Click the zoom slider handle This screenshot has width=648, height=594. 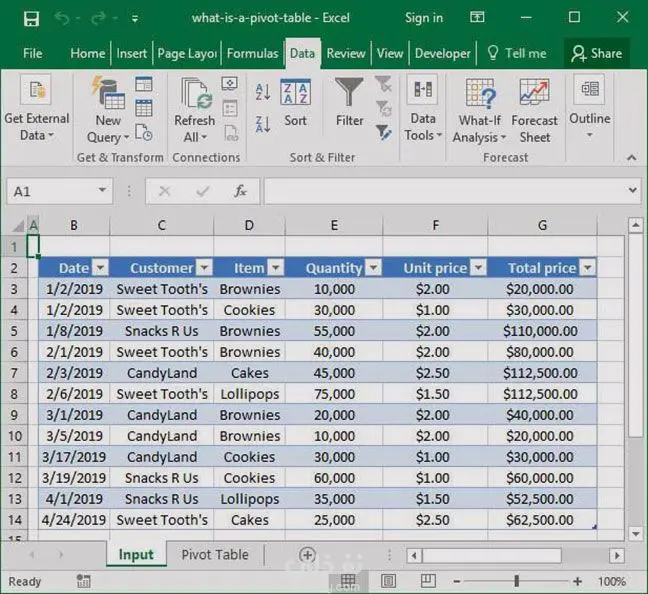tap(516, 581)
